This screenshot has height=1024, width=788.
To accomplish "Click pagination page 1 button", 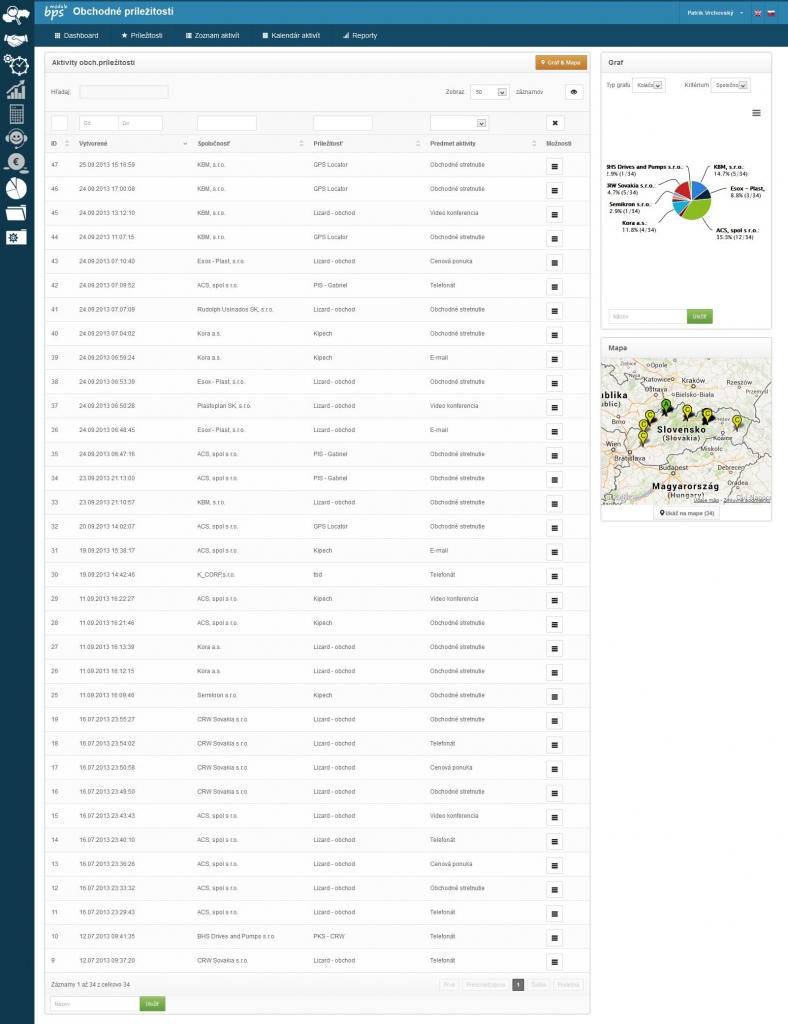I will click(x=518, y=985).
